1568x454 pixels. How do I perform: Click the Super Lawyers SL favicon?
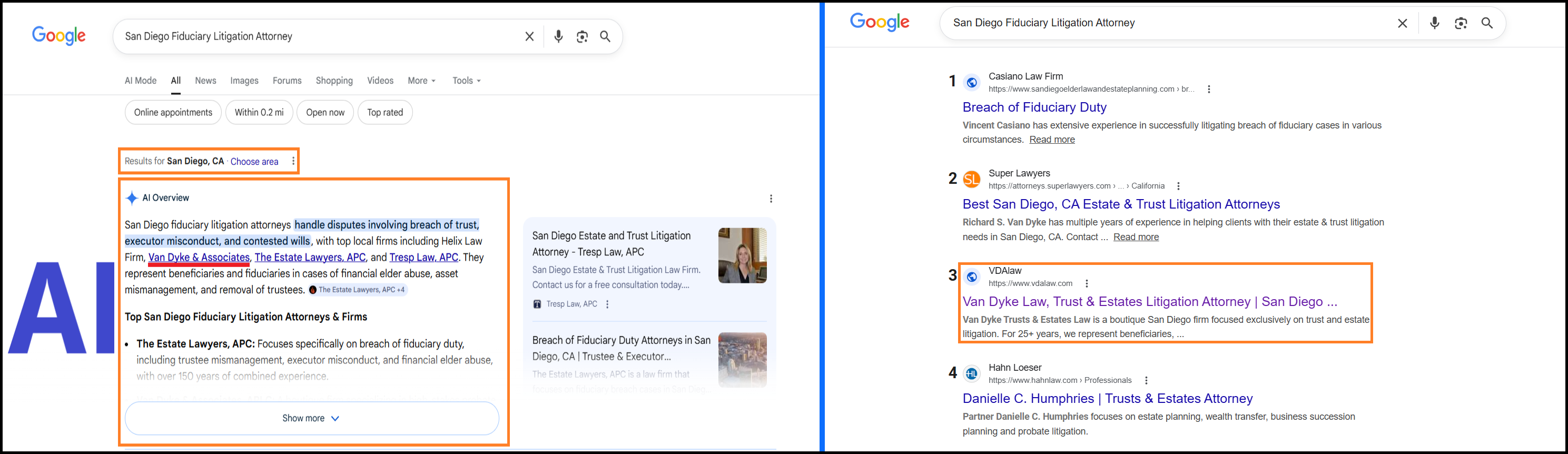coord(972,180)
